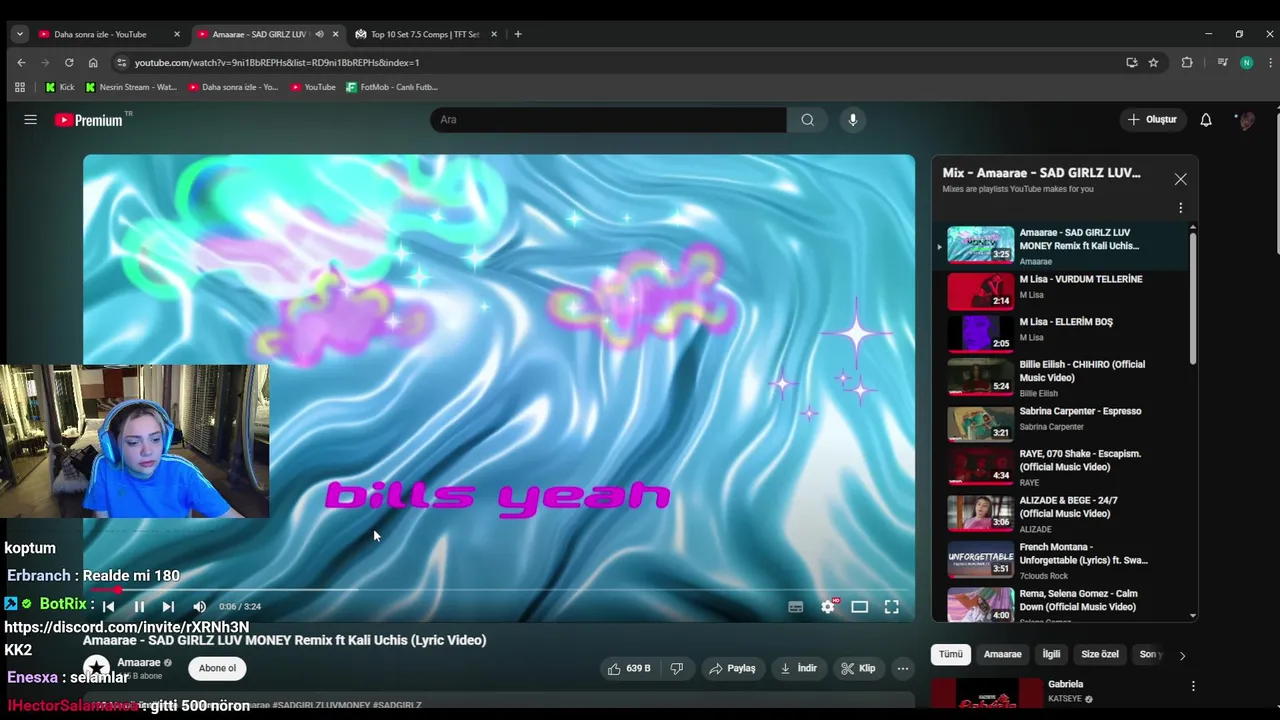The height and width of the screenshot is (720, 1280).
Task: Skip to the next video
Action: pos(168,606)
